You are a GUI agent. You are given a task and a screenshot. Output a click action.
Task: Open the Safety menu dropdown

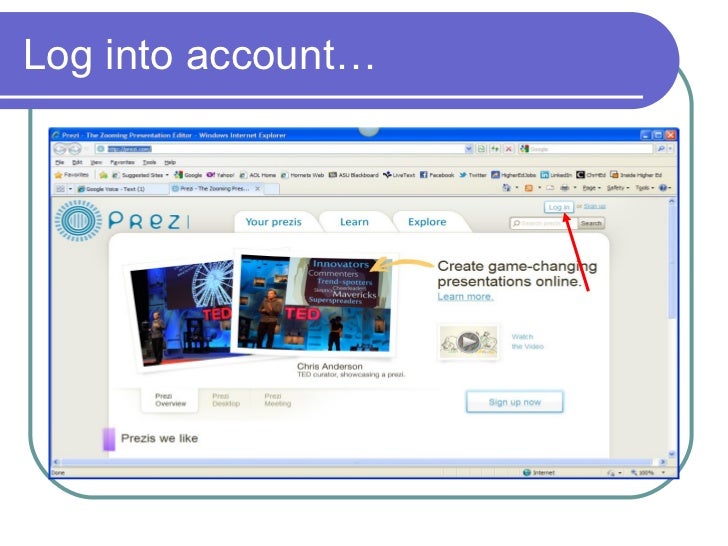[x=618, y=188]
